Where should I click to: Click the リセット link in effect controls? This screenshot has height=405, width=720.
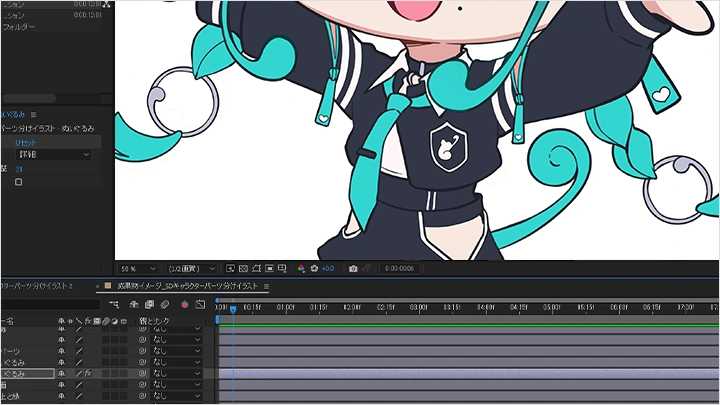(x=26, y=143)
